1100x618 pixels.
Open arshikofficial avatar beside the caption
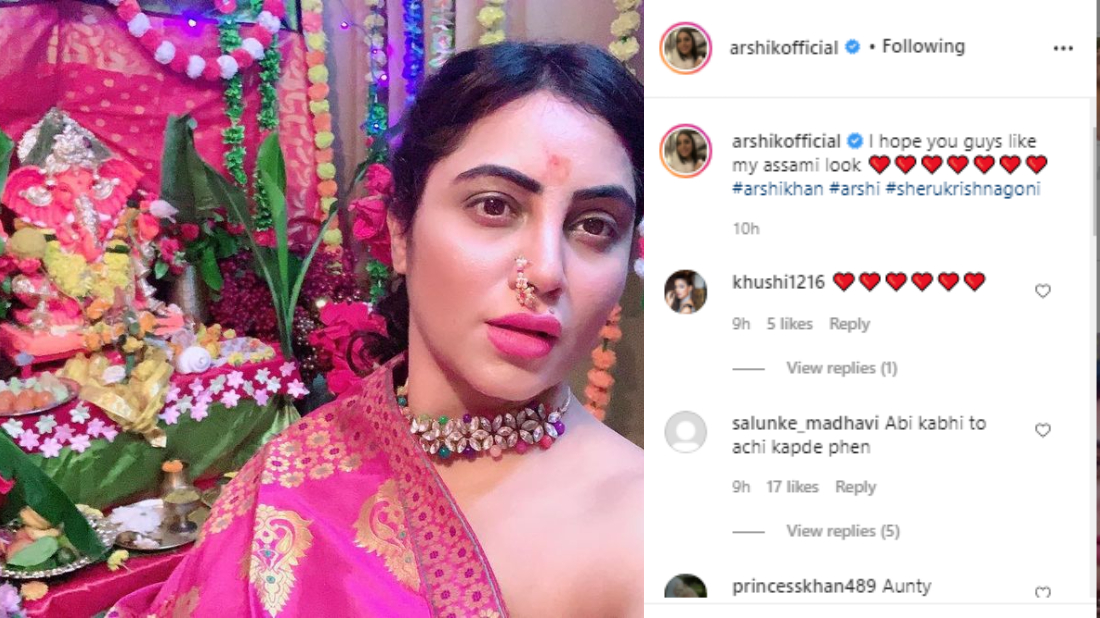[685, 151]
